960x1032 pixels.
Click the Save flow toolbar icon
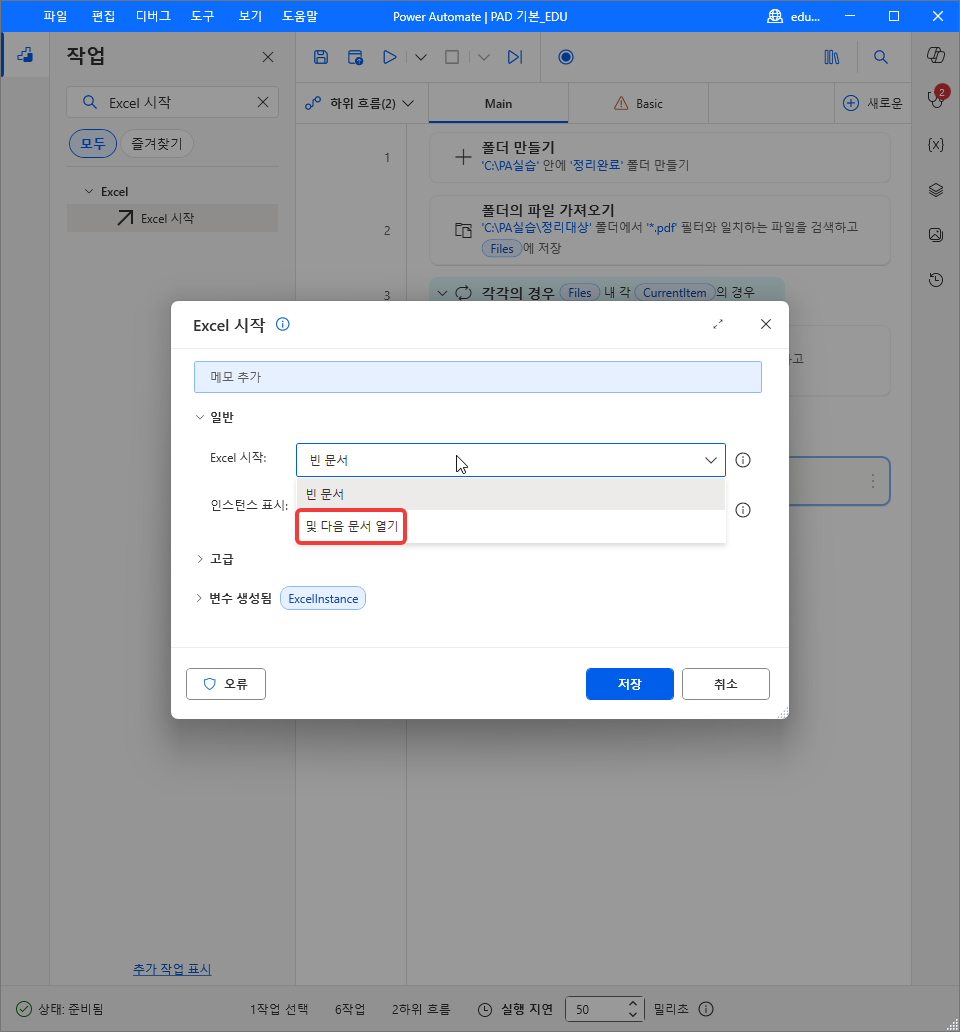(320, 57)
